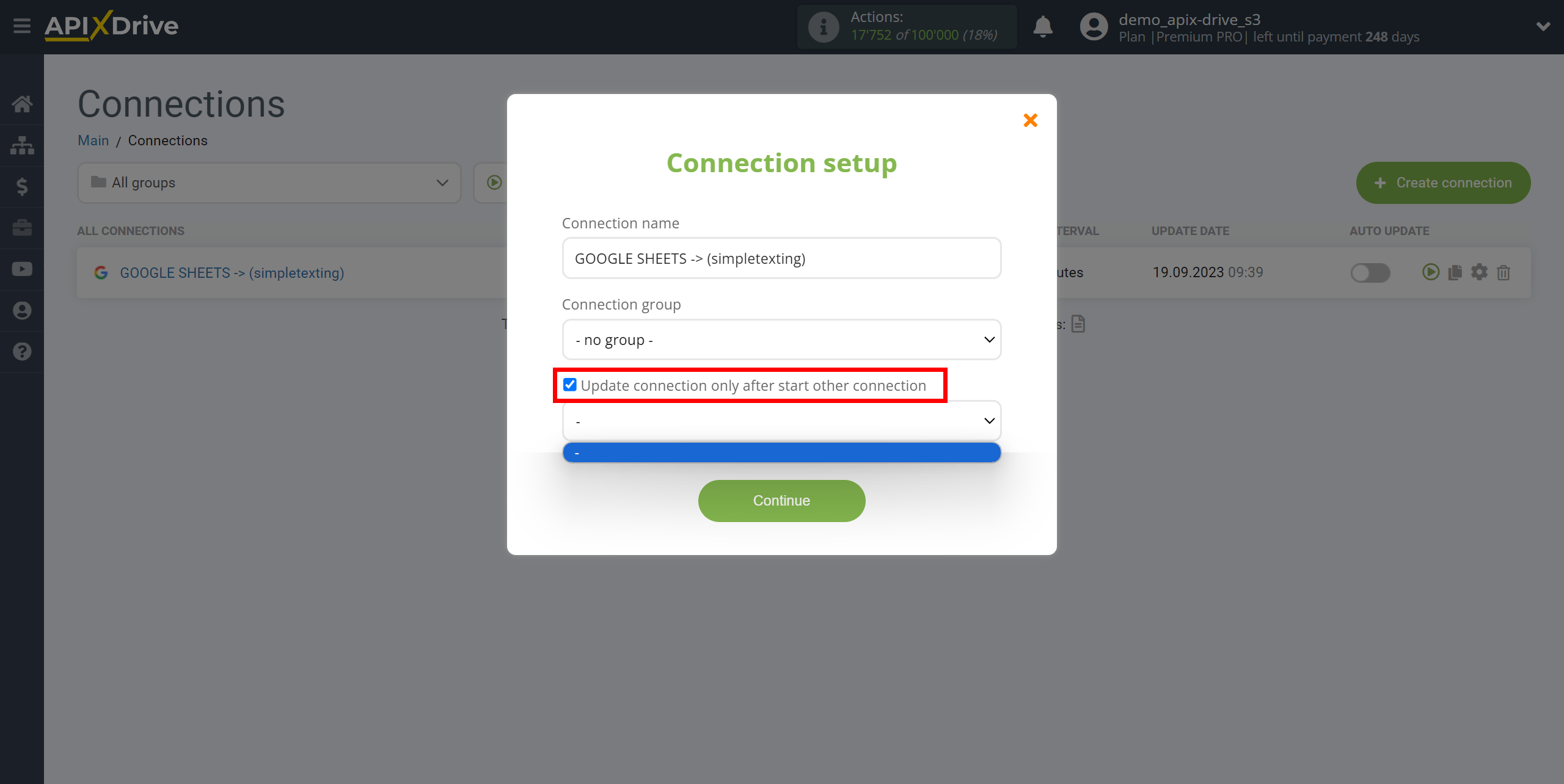Expand the Connection group dropdown

[780, 339]
